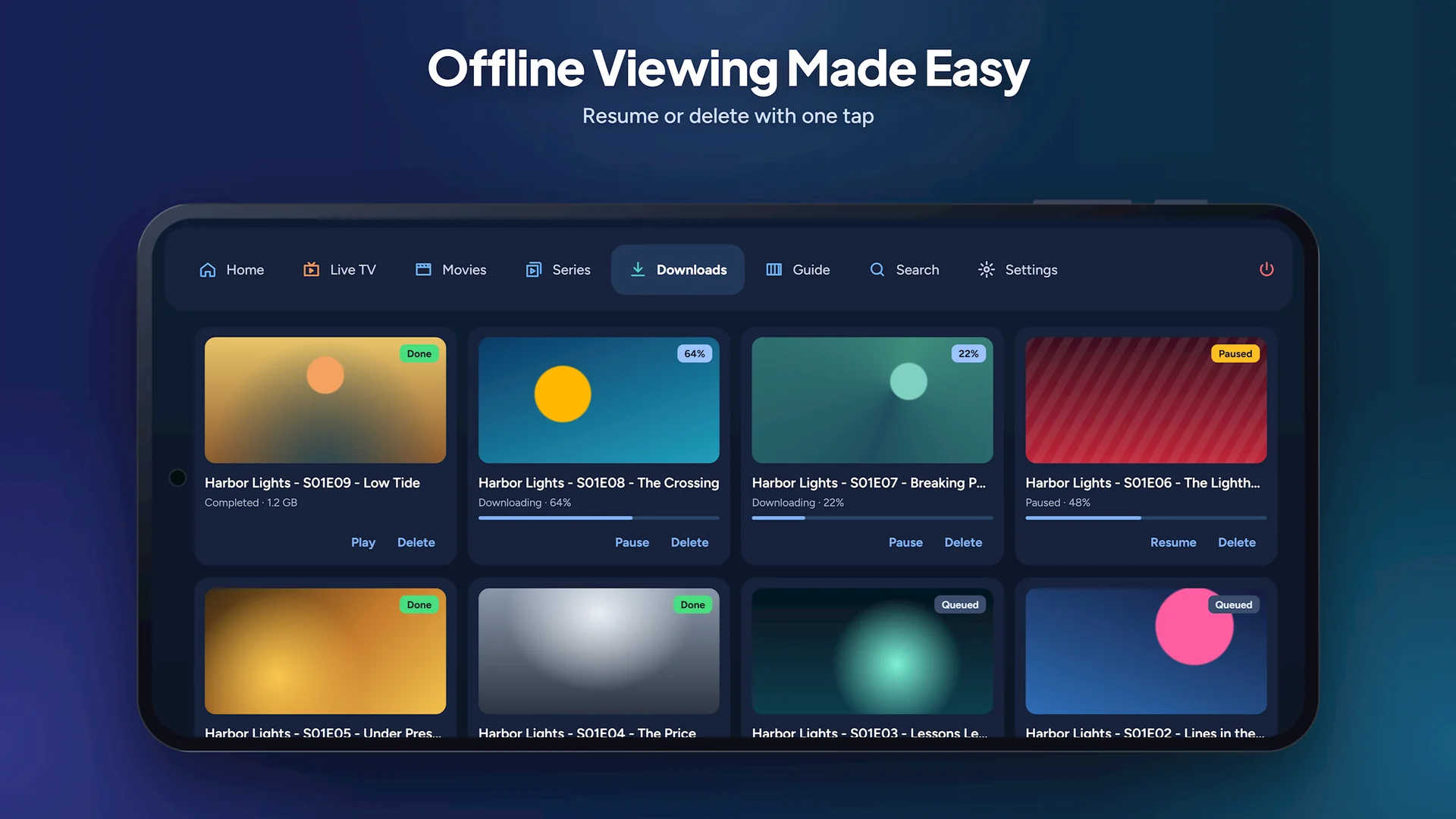Open the Home tab label

(x=245, y=270)
